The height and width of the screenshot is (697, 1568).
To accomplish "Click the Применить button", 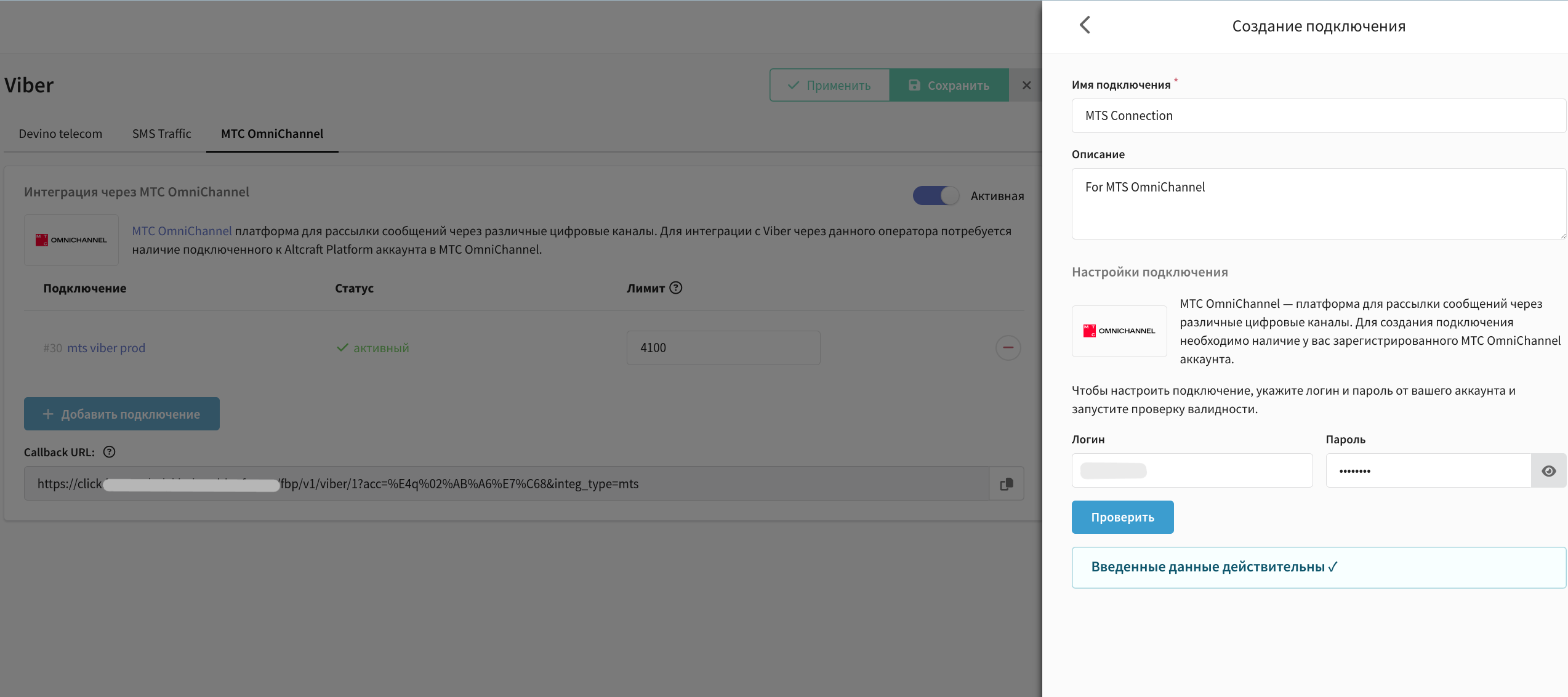I will [829, 85].
